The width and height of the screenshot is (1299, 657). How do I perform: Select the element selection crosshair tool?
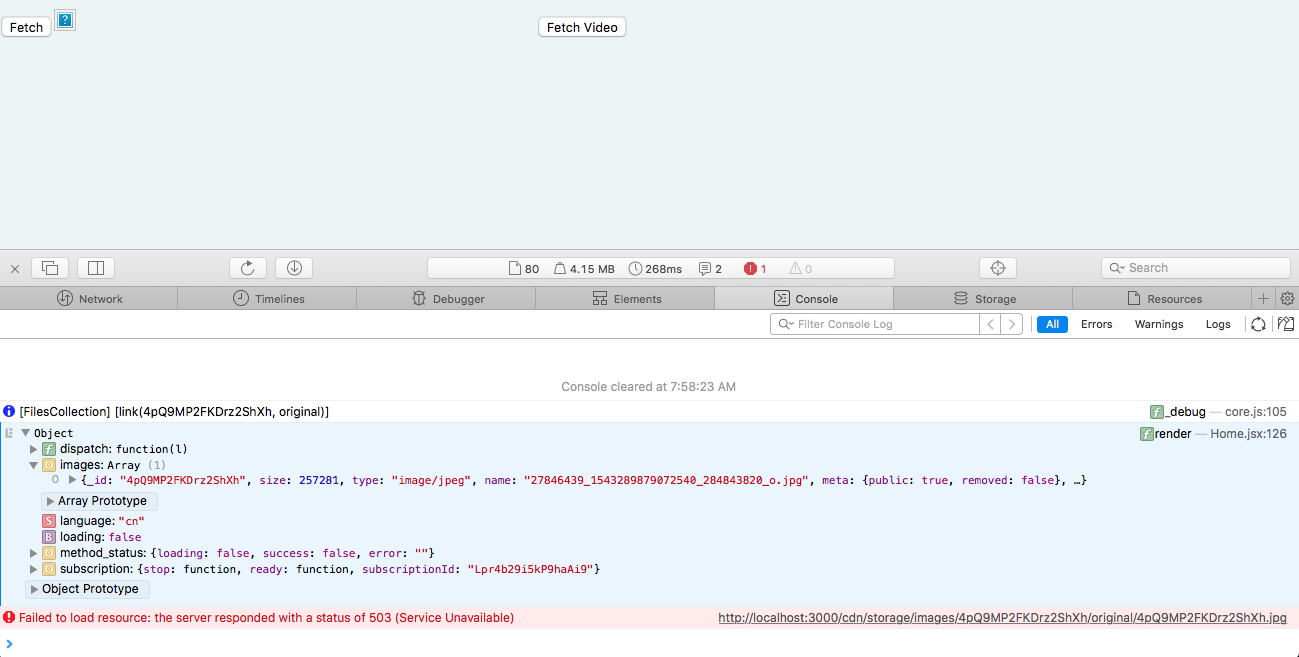pyautogui.click(x=997, y=267)
